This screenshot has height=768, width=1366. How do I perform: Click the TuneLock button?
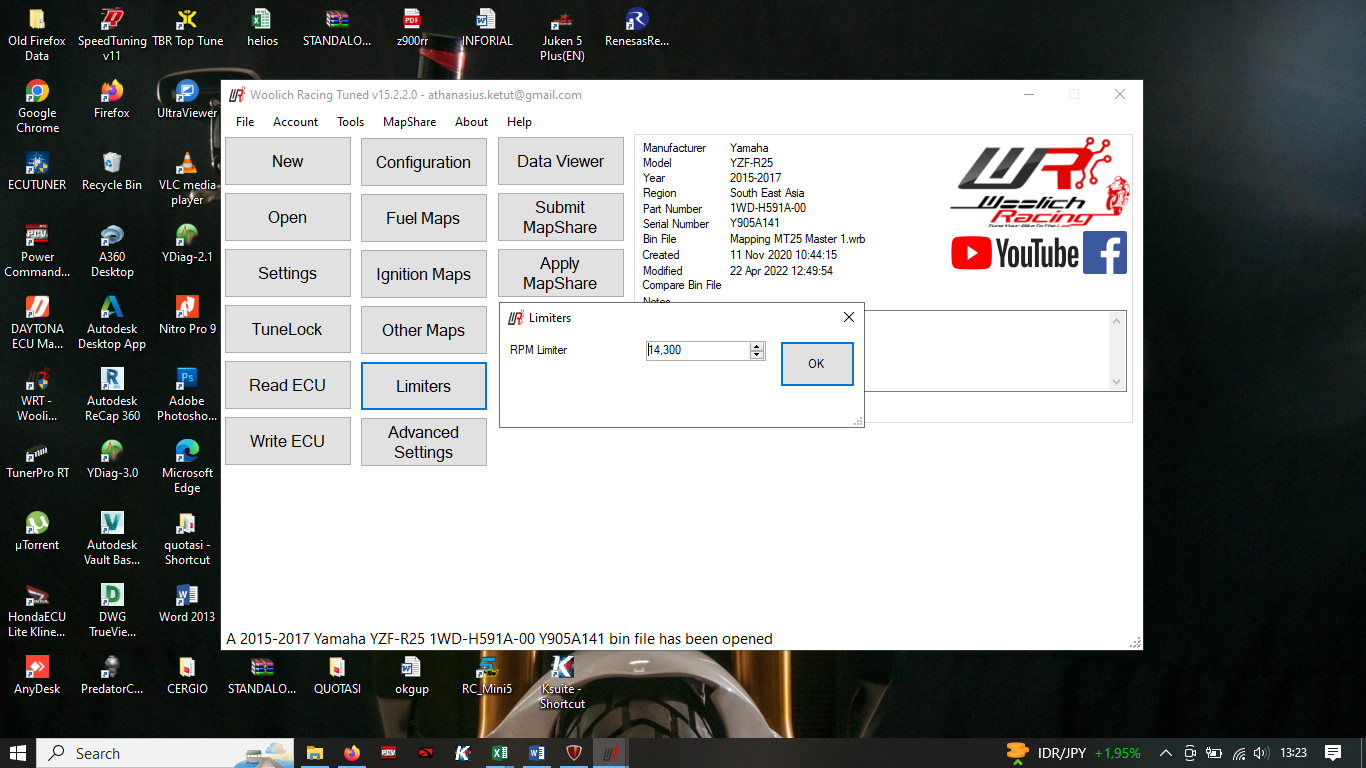pyautogui.click(x=288, y=329)
